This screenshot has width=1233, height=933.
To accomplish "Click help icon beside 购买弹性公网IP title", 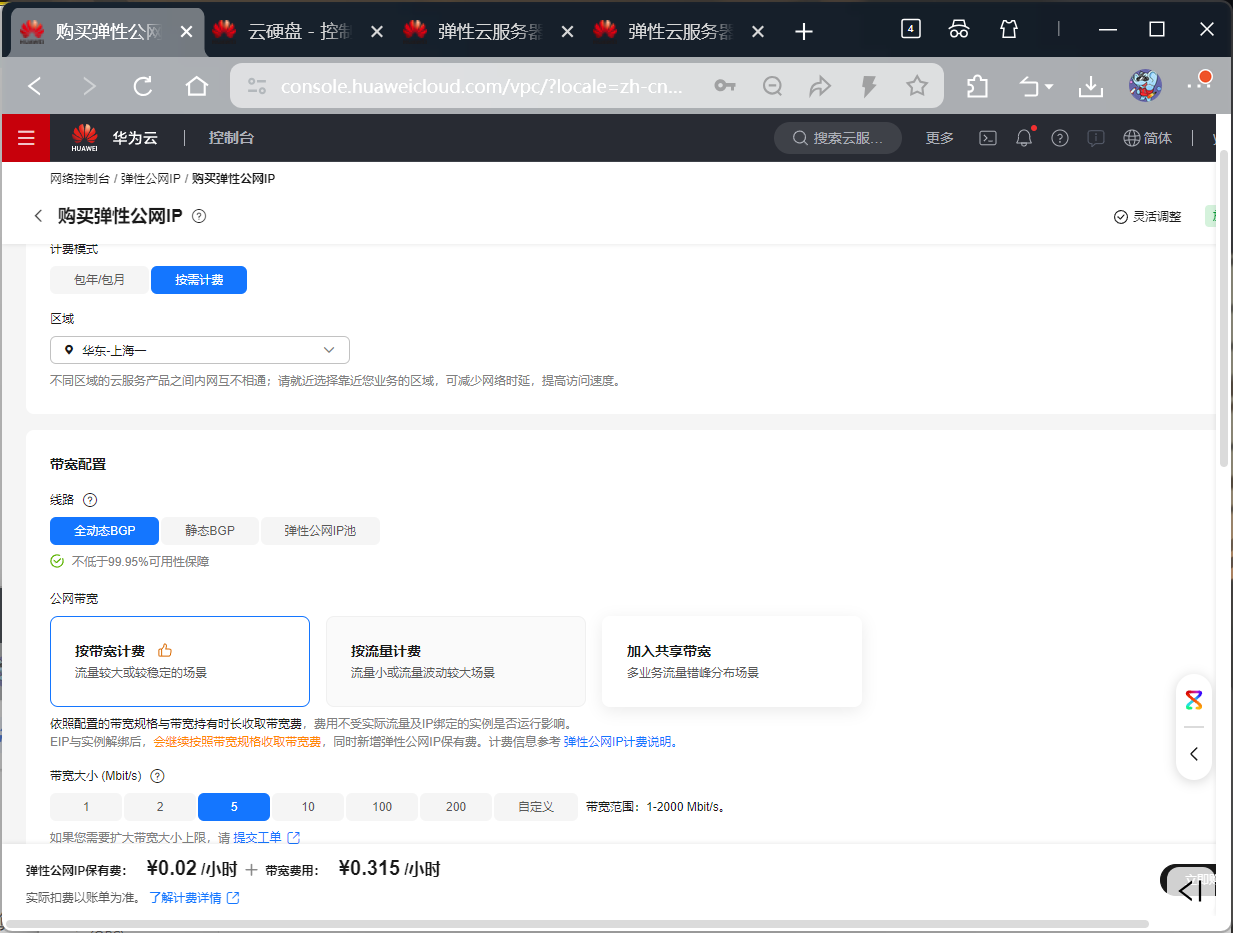I will [199, 216].
